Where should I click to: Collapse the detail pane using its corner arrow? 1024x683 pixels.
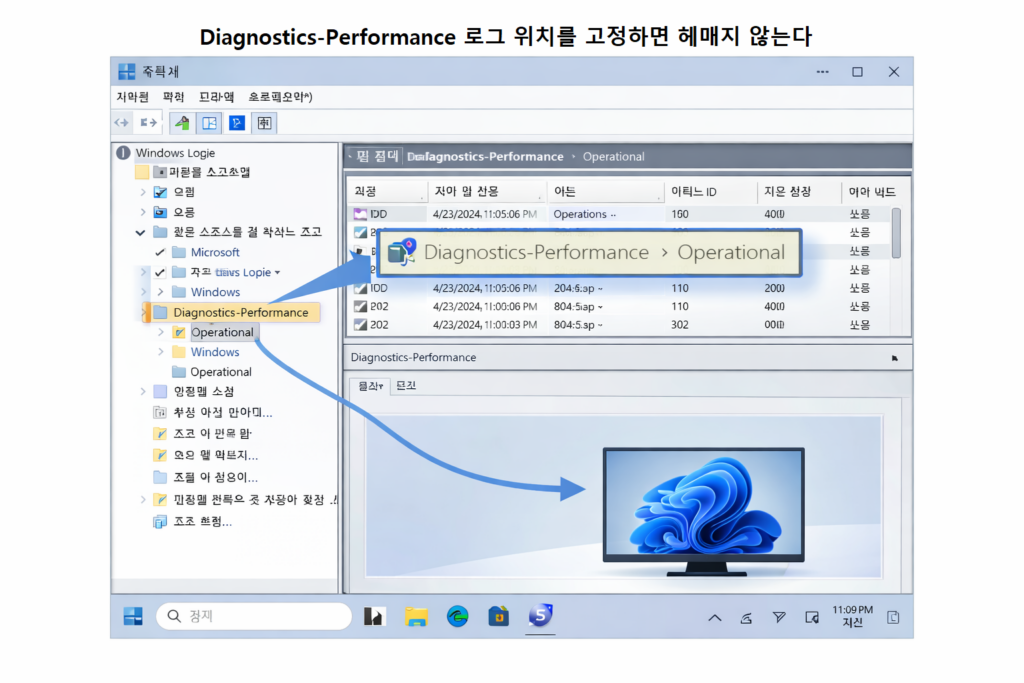pyautogui.click(x=895, y=358)
